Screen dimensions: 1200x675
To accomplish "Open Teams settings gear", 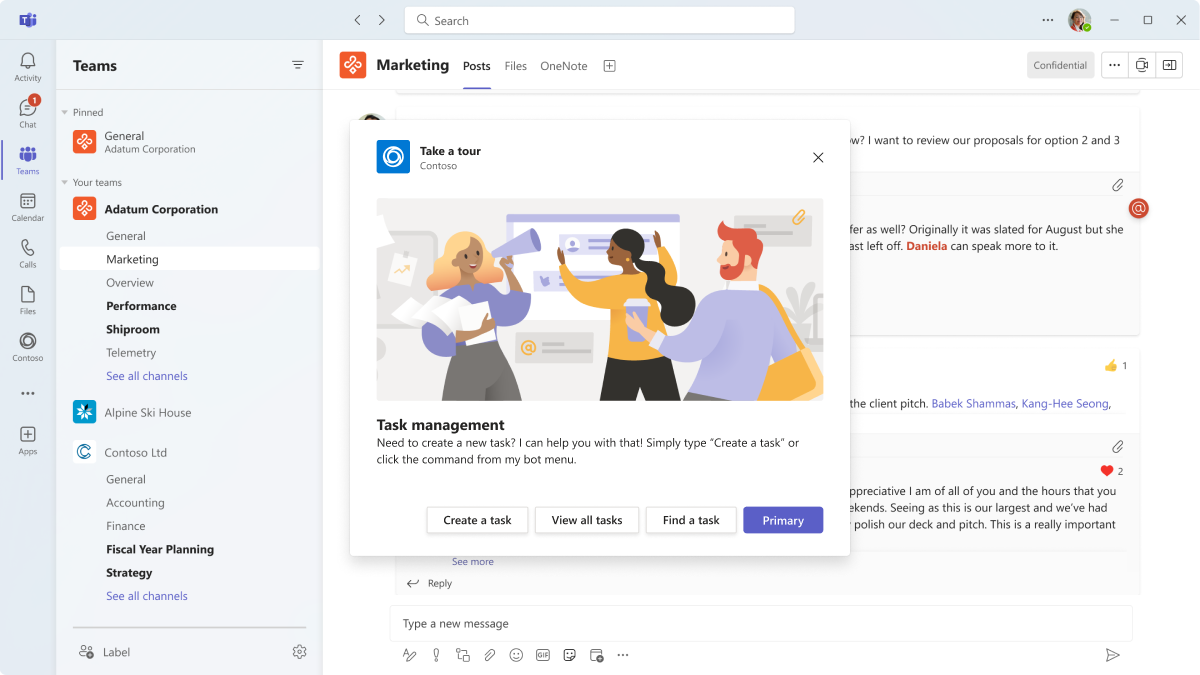I will point(299,652).
